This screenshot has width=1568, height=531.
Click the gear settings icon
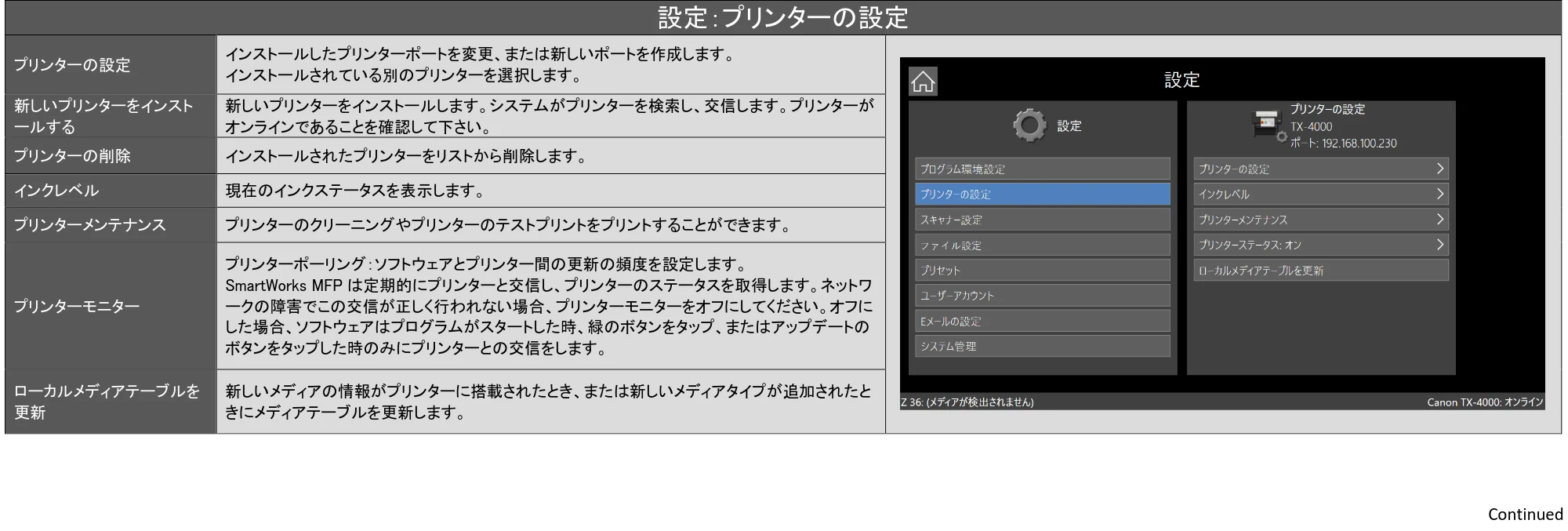coord(1029,125)
